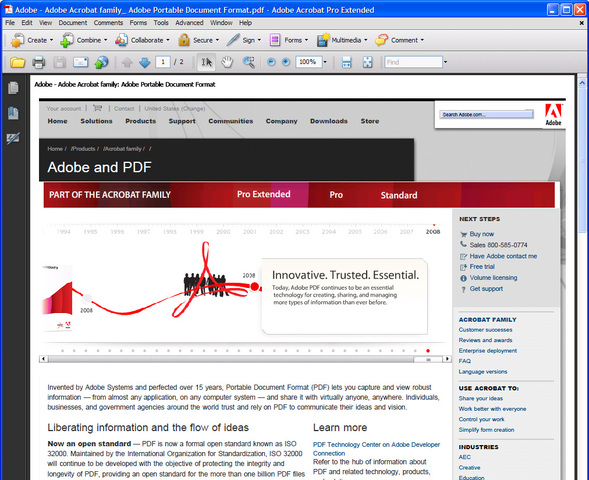Viewport: 589px width, 480px height.
Task: Open the Document menu
Action: tap(73, 23)
